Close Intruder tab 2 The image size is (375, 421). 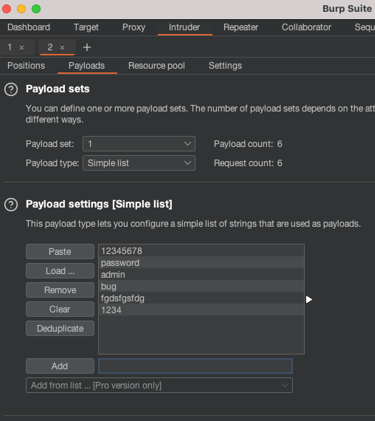[x=62, y=48]
